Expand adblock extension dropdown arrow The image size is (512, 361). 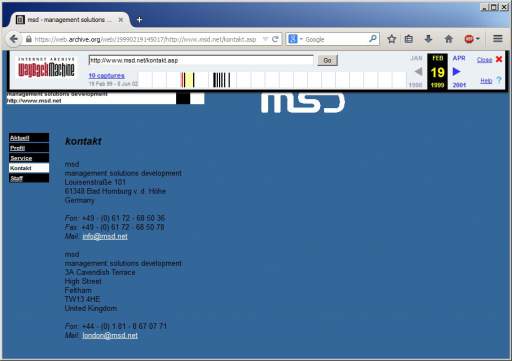tap(478, 39)
